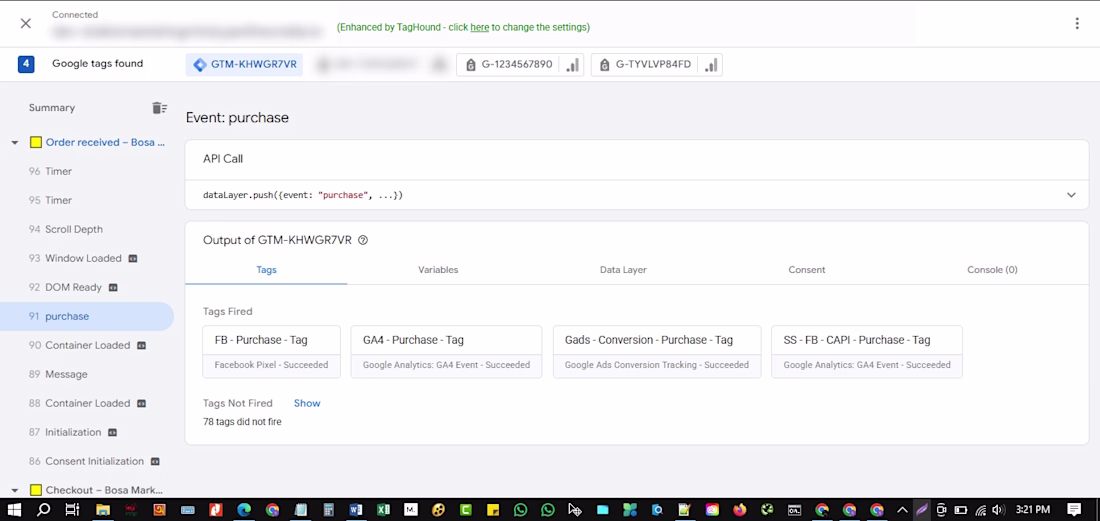The height and width of the screenshot is (521, 1100).
Task: Select event 90 Container Loaded
Action: [x=87, y=345]
